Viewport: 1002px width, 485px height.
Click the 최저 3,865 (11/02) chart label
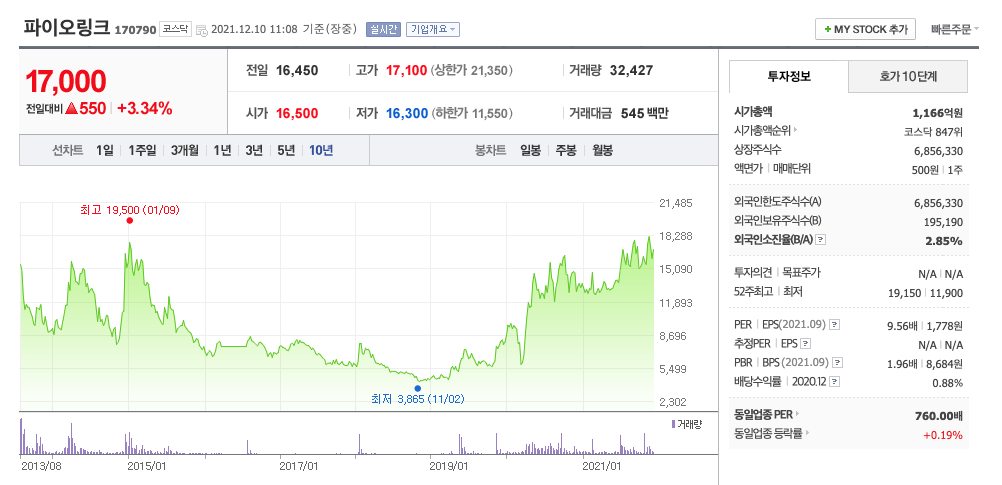point(418,399)
